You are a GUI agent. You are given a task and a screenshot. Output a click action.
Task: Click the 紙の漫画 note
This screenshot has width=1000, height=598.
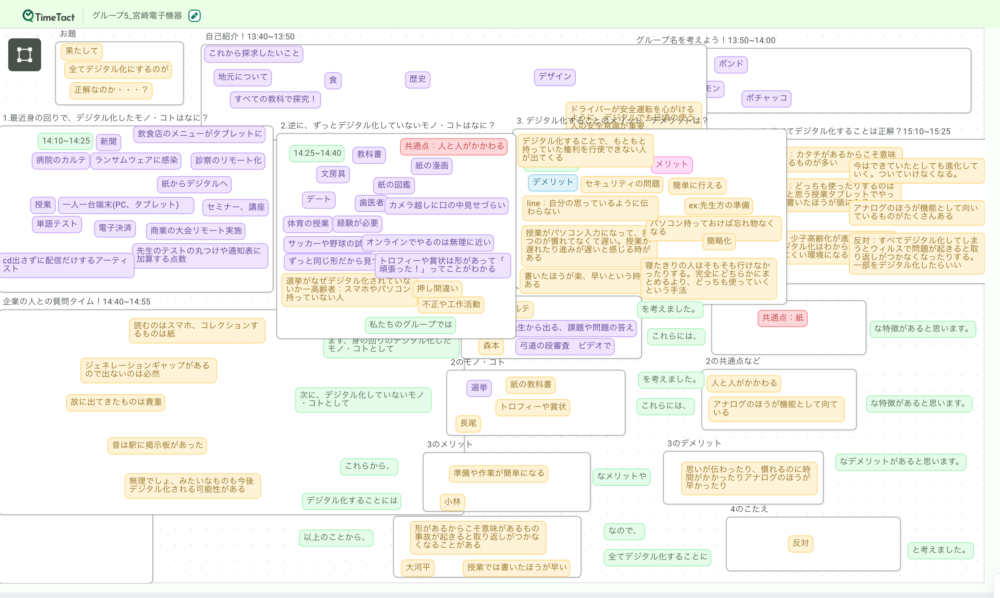coord(432,166)
